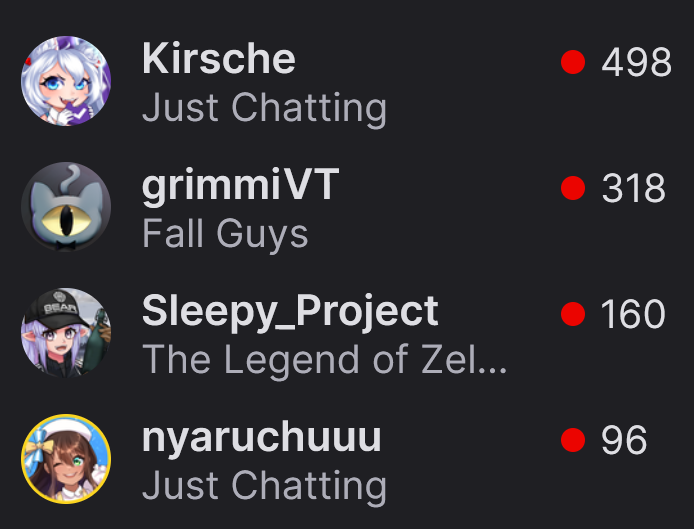The width and height of the screenshot is (694, 529).
Task: Click Kirsche's viewer count 498
Action: click(636, 62)
